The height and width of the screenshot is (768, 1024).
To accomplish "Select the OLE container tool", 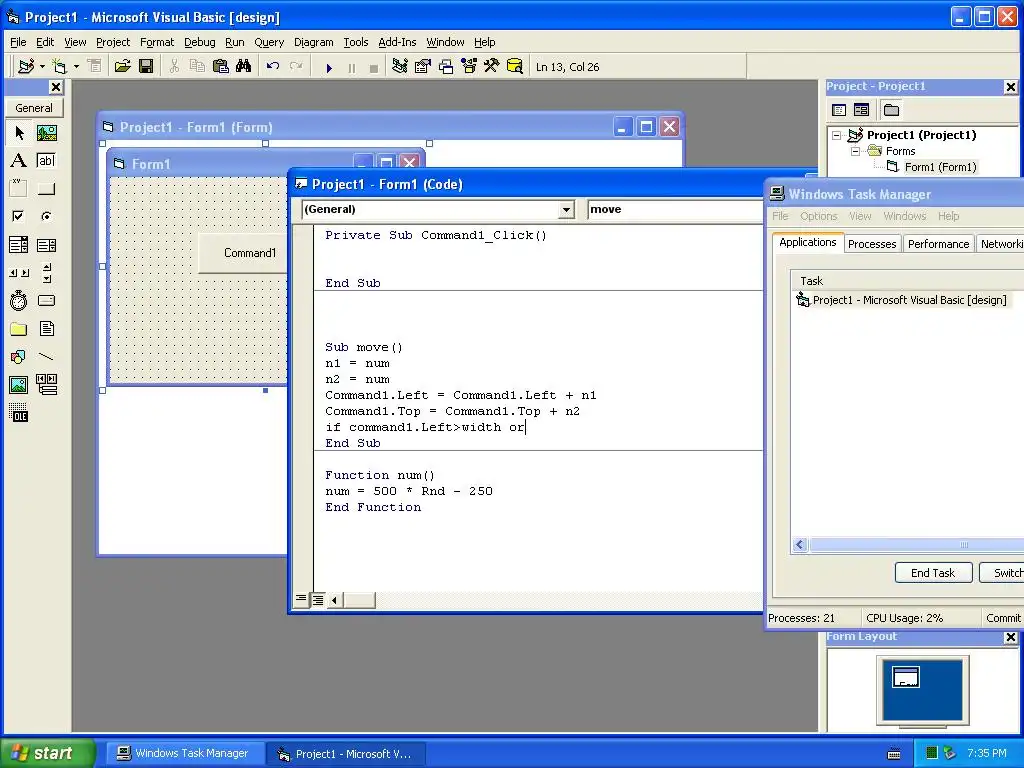I will [x=19, y=413].
